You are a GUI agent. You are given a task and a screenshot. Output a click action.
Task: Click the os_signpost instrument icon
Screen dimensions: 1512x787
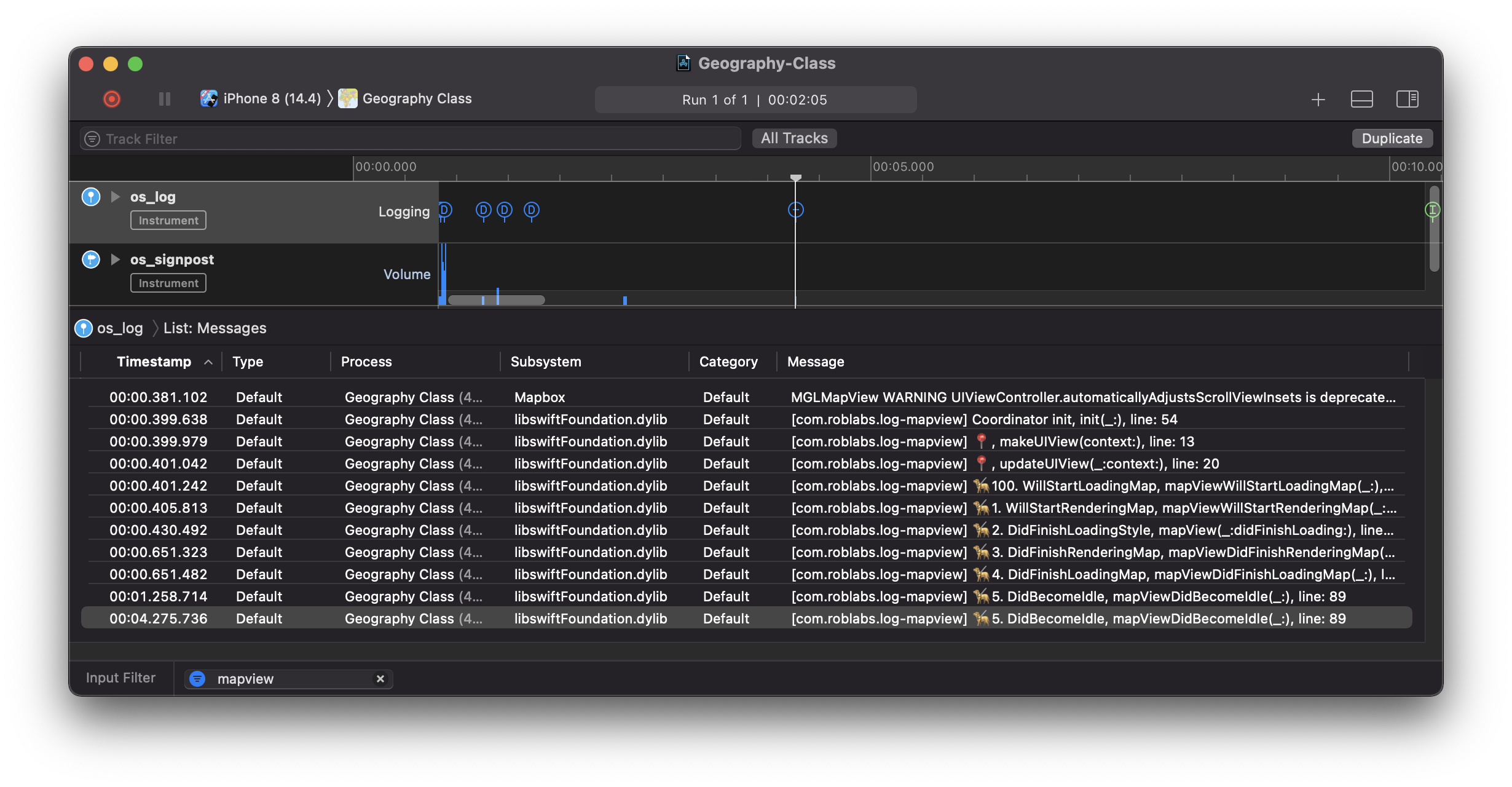coord(91,259)
